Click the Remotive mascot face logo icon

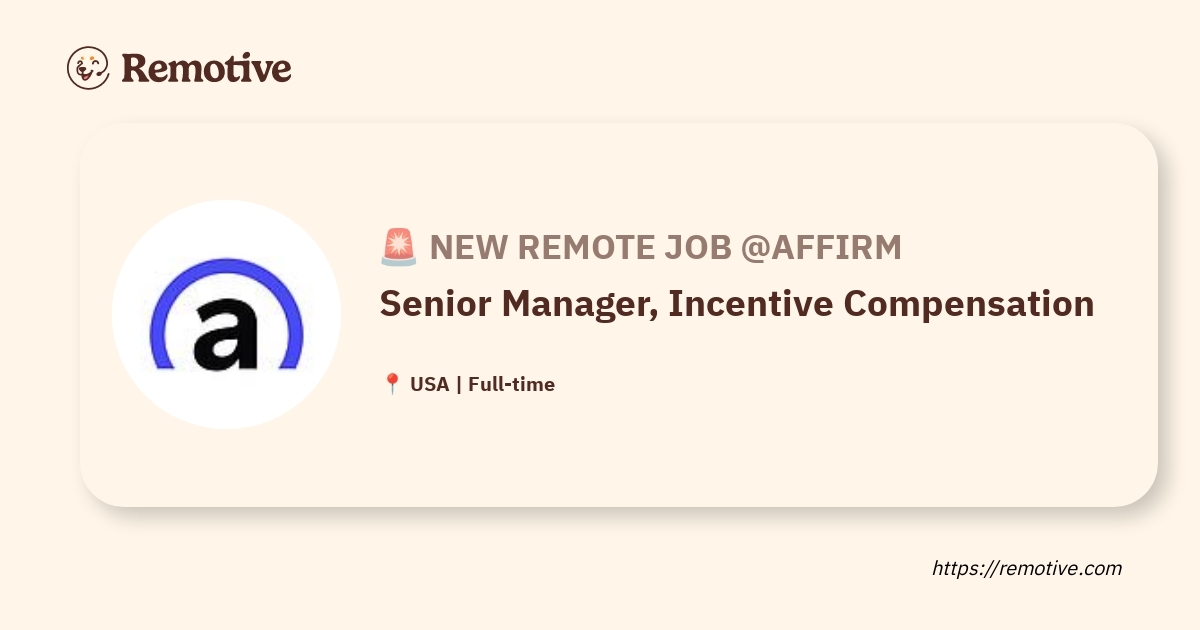(x=88, y=67)
